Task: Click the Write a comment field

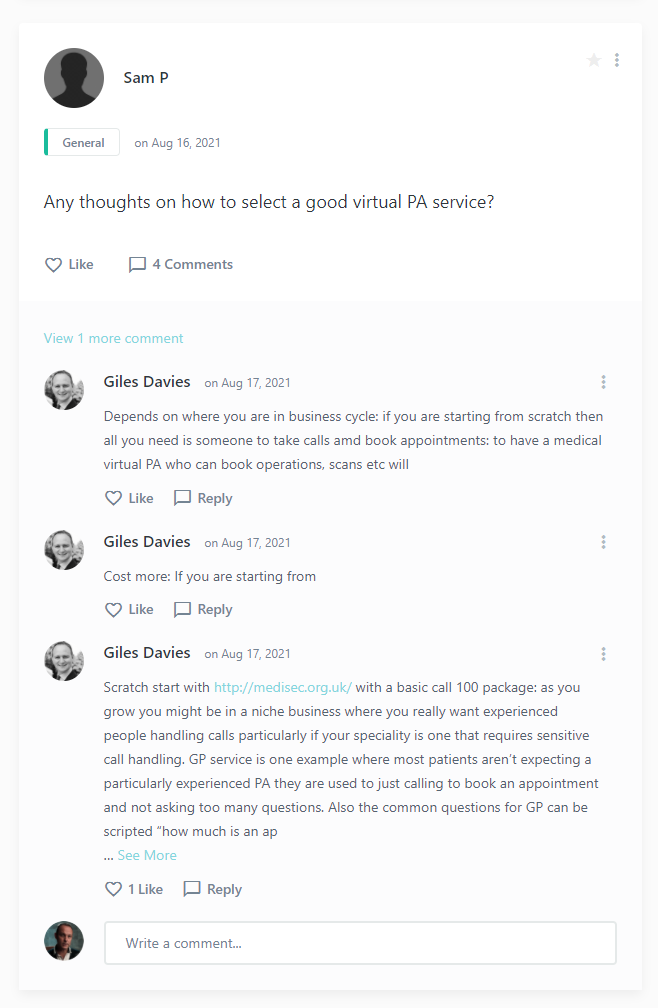Action: pyautogui.click(x=360, y=943)
